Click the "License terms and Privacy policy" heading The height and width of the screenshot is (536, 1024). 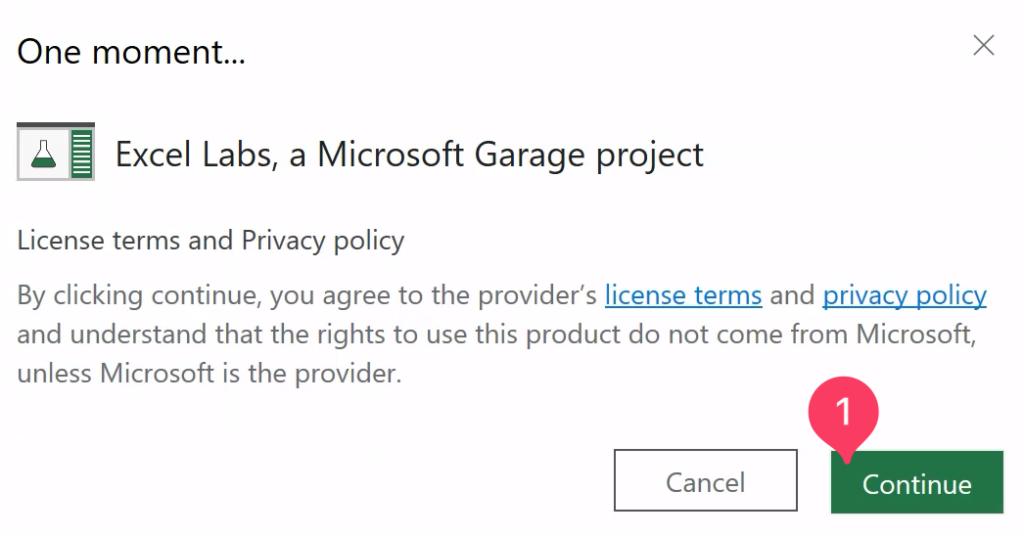[211, 241]
